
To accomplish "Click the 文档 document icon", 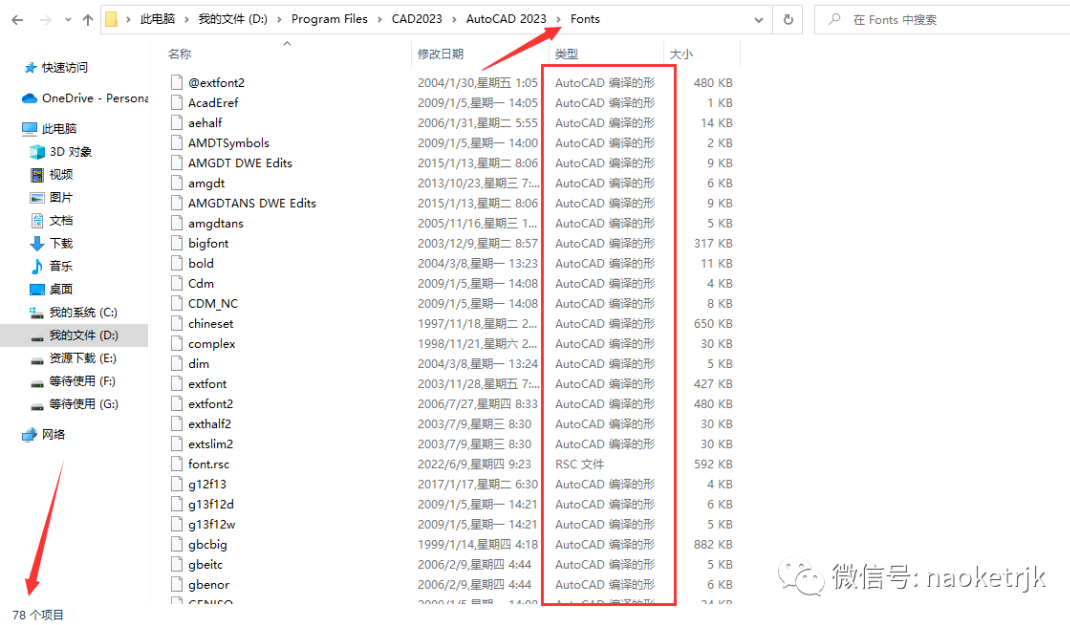I will point(37,220).
